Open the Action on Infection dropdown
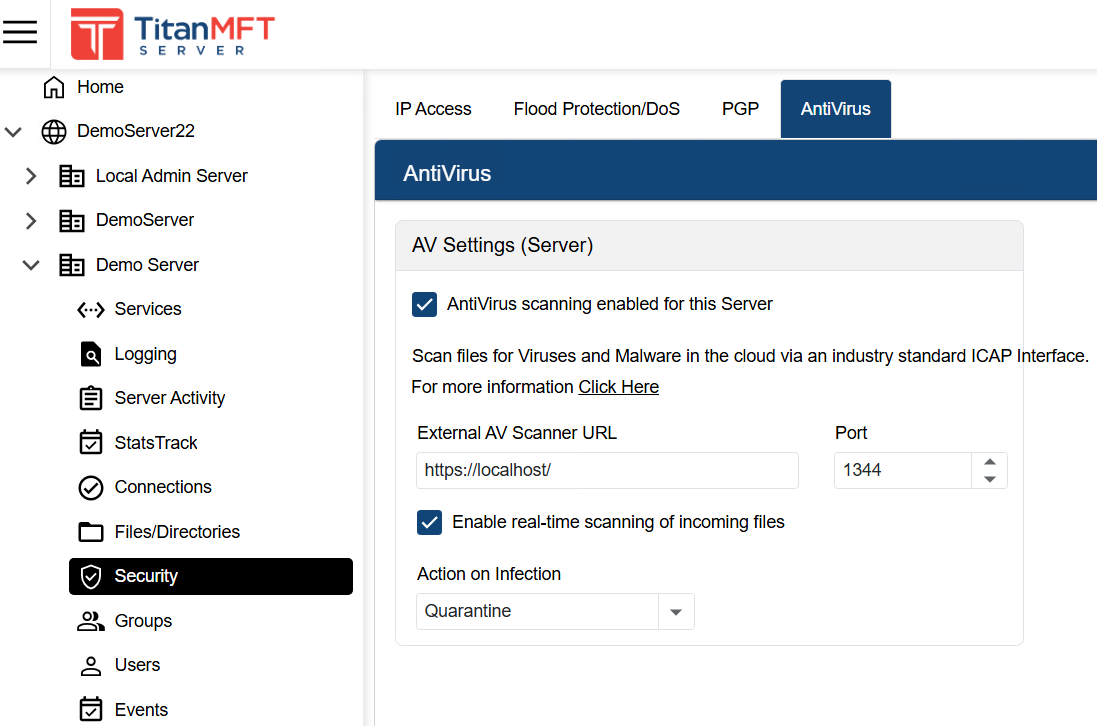This screenshot has height=726, width=1097. (676, 611)
